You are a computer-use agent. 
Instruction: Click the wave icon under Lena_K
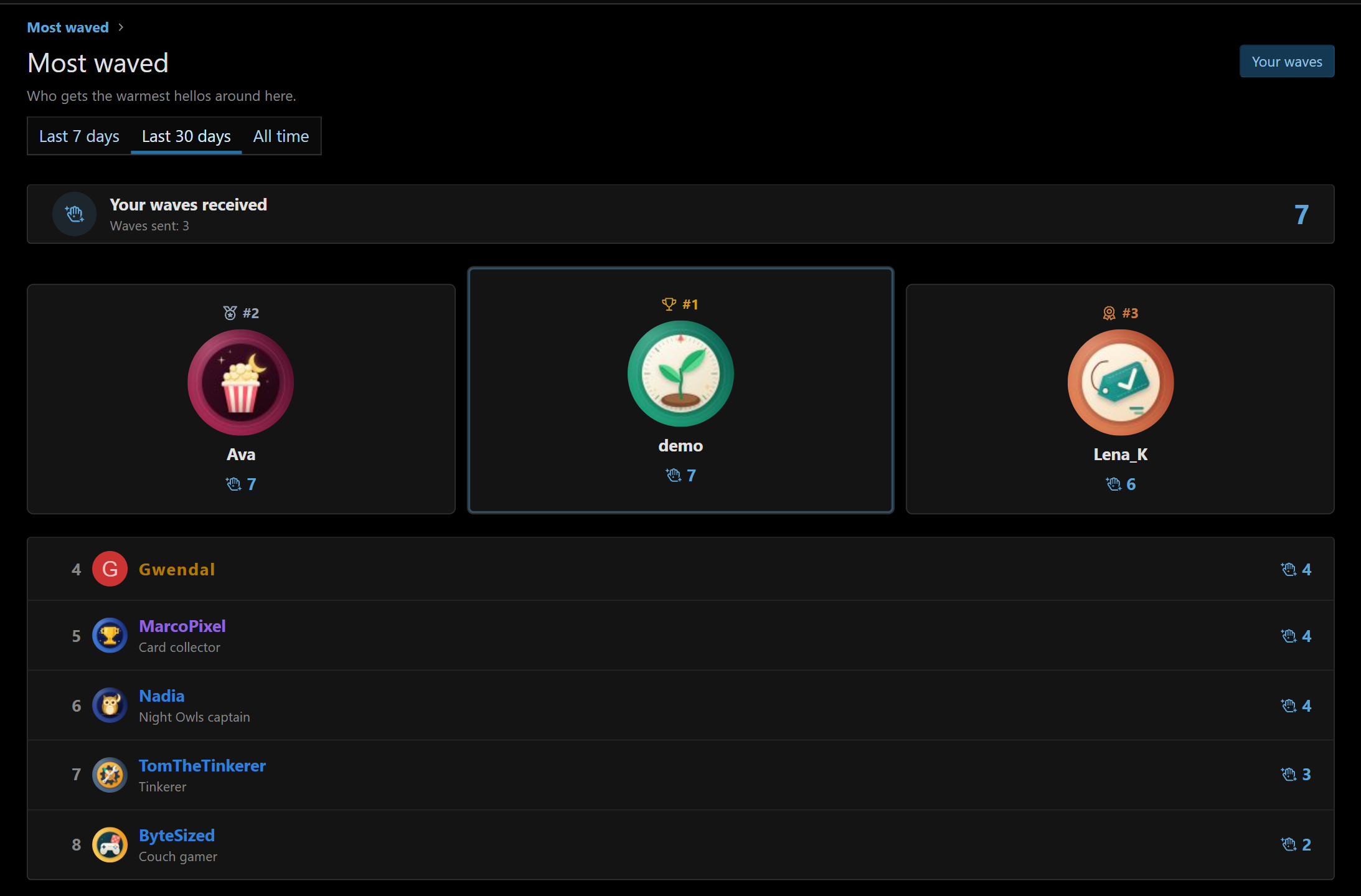coord(1113,484)
